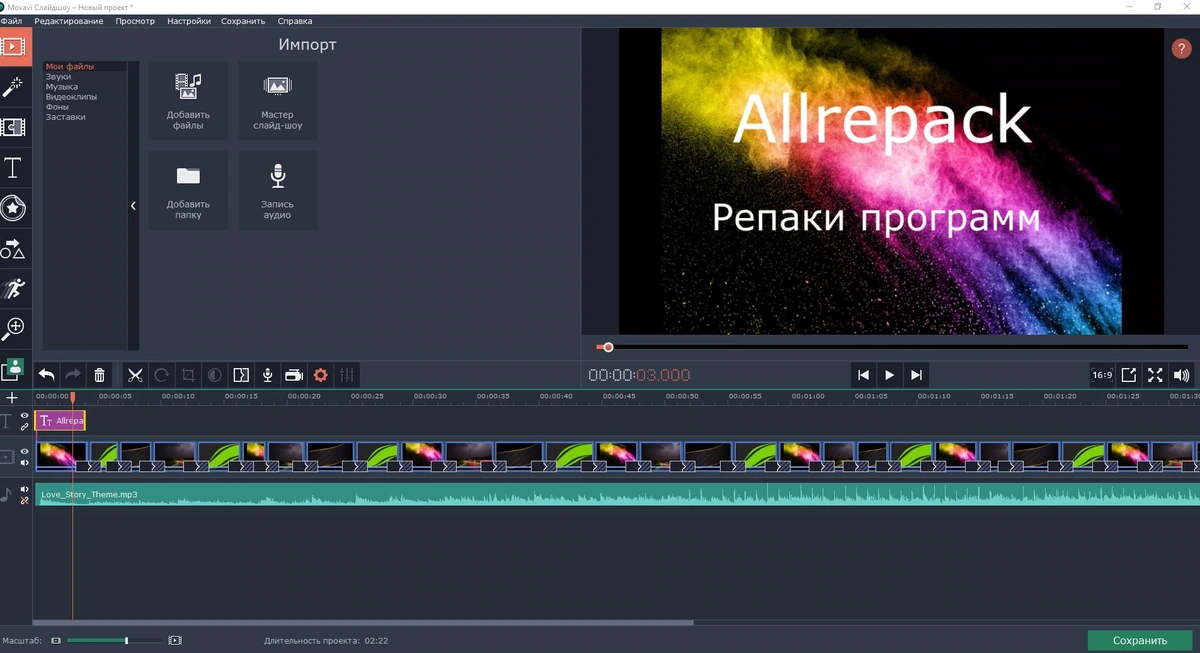The height and width of the screenshot is (653, 1200).
Task: Select Love_Story_Theme.mp3 audio clip
Action: 617,494
